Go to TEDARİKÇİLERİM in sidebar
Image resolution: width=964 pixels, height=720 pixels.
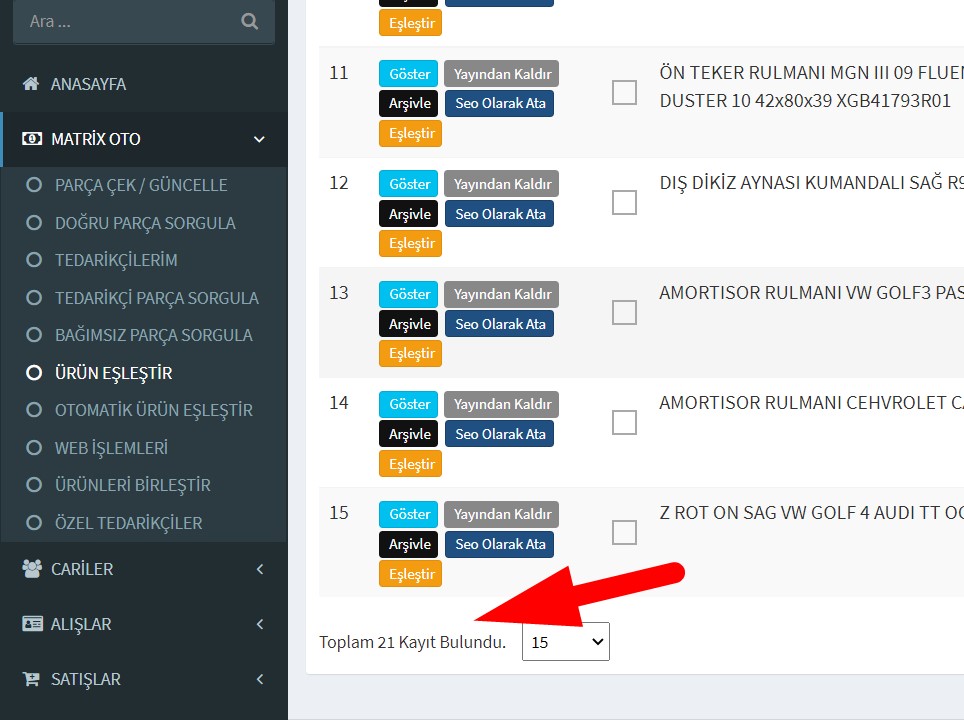pos(116,260)
